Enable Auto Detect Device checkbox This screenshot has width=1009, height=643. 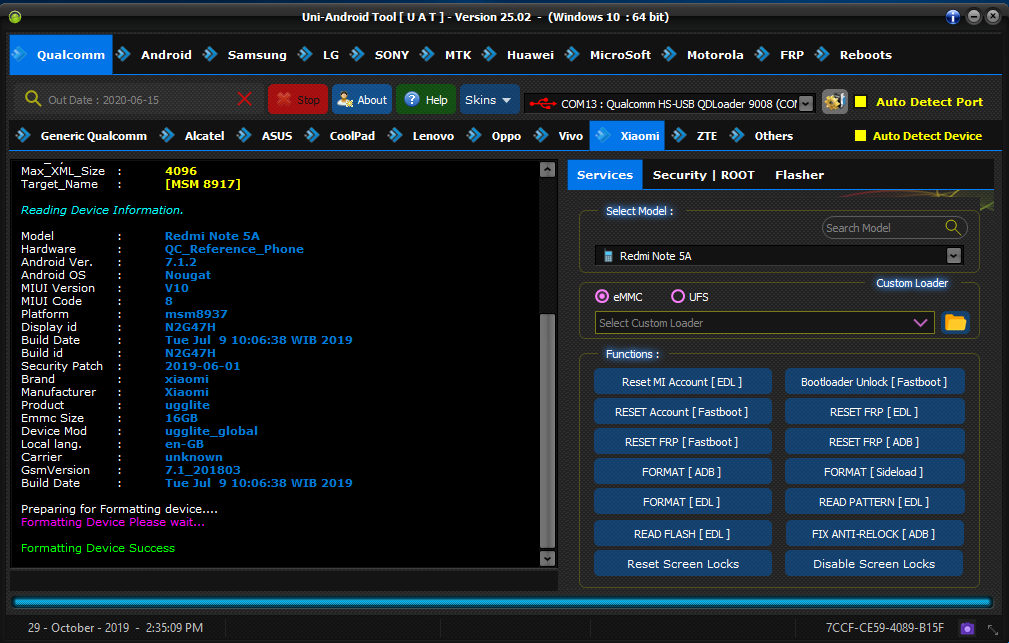(860, 136)
